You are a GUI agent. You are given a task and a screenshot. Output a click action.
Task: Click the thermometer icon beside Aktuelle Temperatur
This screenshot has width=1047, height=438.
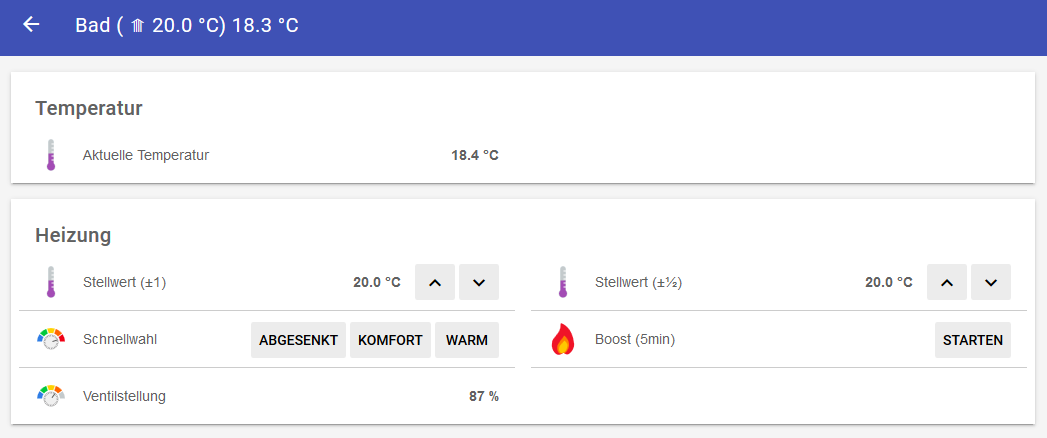click(51, 155)
